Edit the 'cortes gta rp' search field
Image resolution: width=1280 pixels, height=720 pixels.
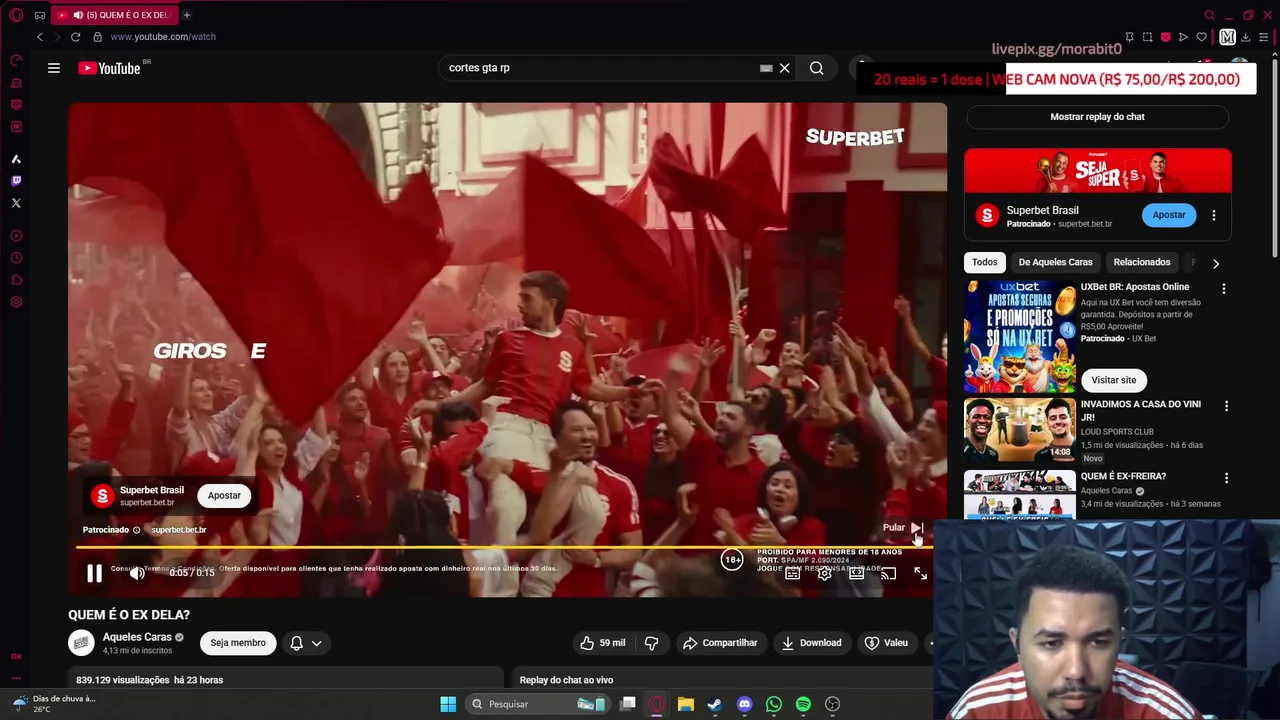pos(600,68)
